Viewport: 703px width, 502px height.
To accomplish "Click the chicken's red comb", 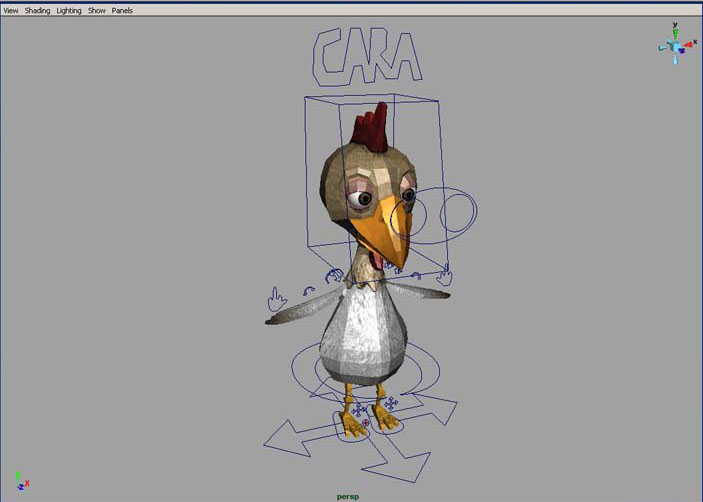I will click(371, 126).
